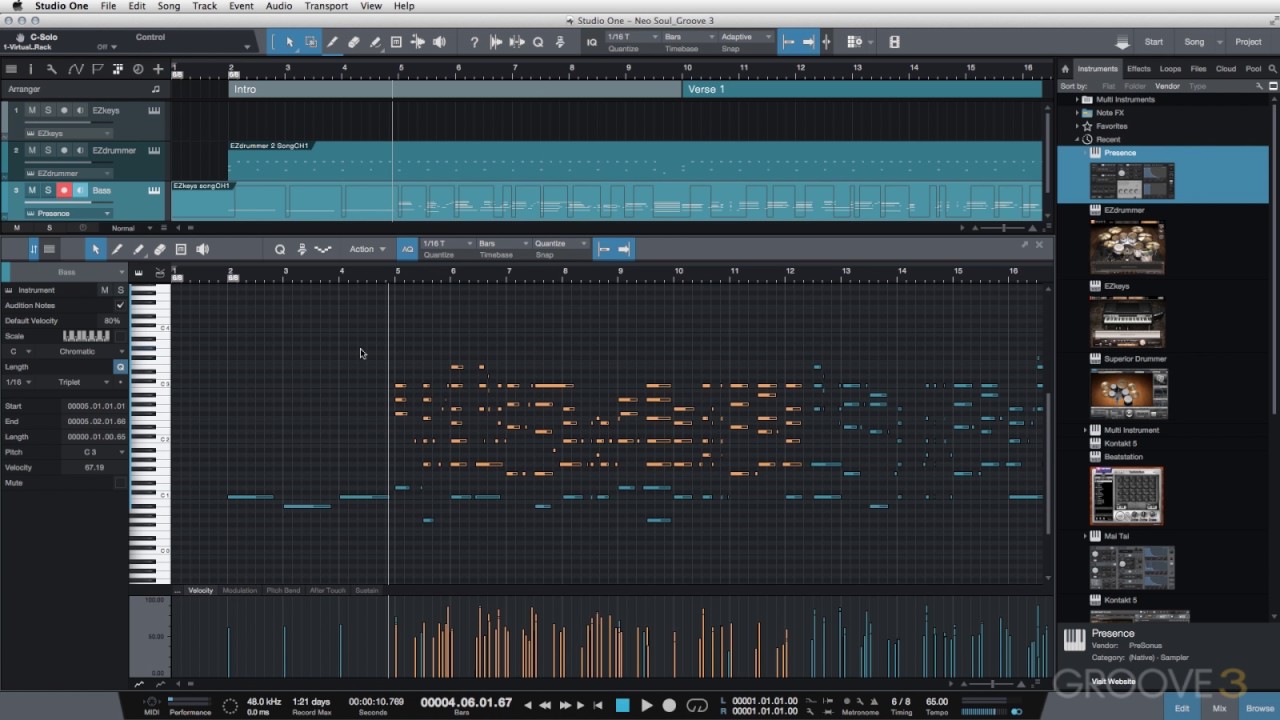Click the Play transport button
The image size is (1280, 720).
[646, 705]
